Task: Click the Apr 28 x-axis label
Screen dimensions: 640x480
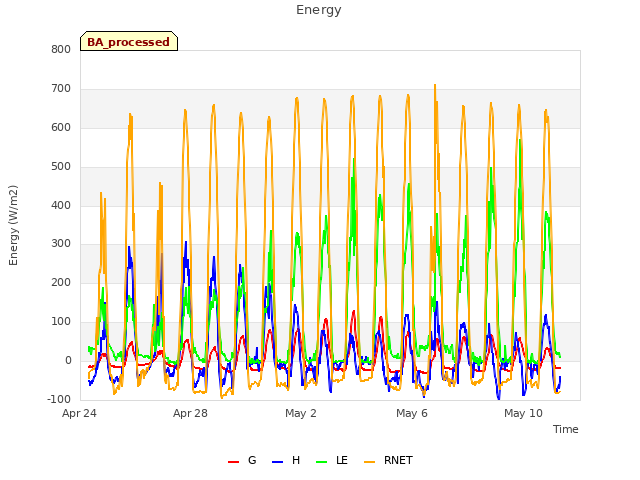Action: [190, 413]
